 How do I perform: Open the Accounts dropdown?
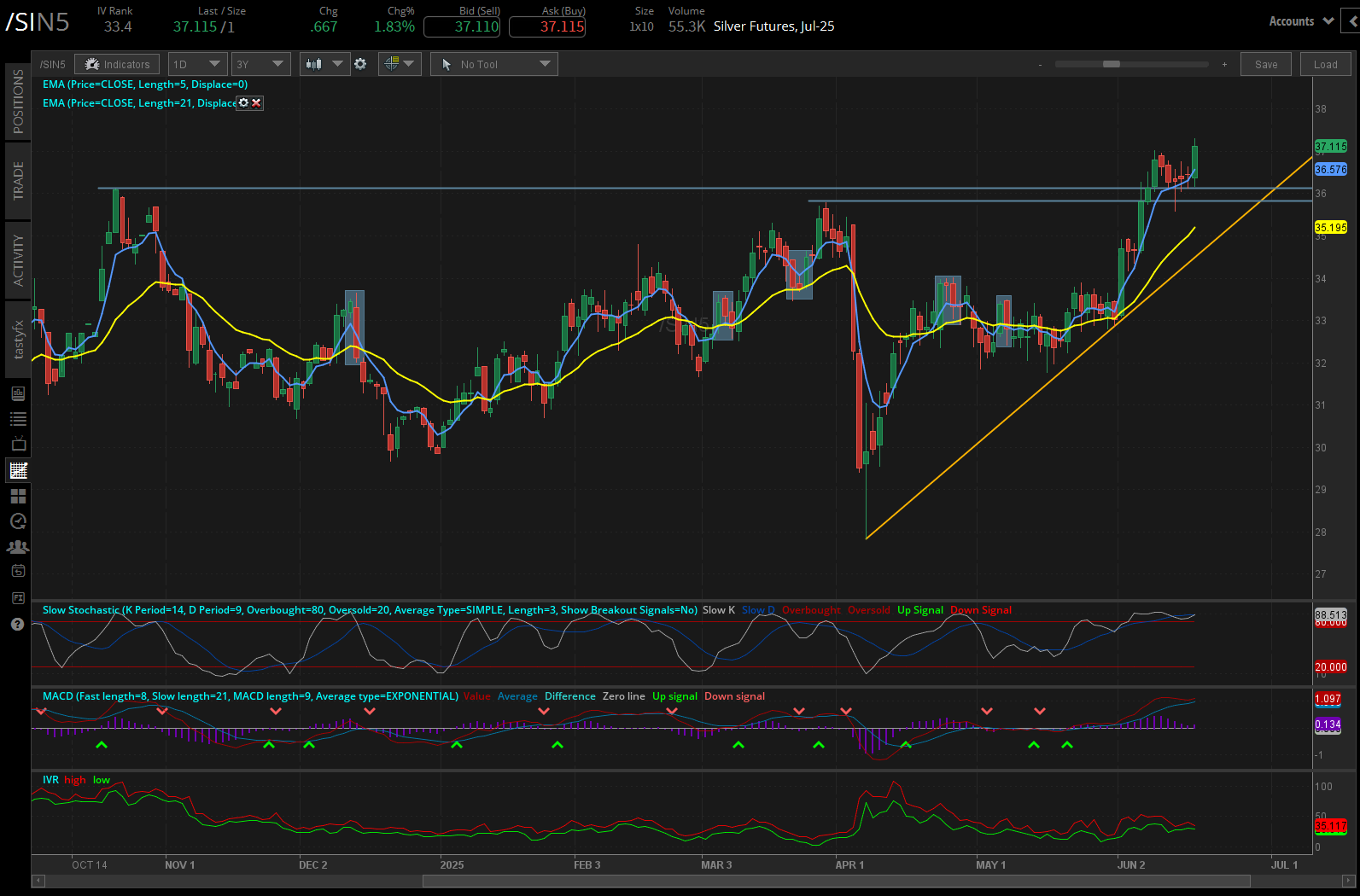click(1301, 21)
